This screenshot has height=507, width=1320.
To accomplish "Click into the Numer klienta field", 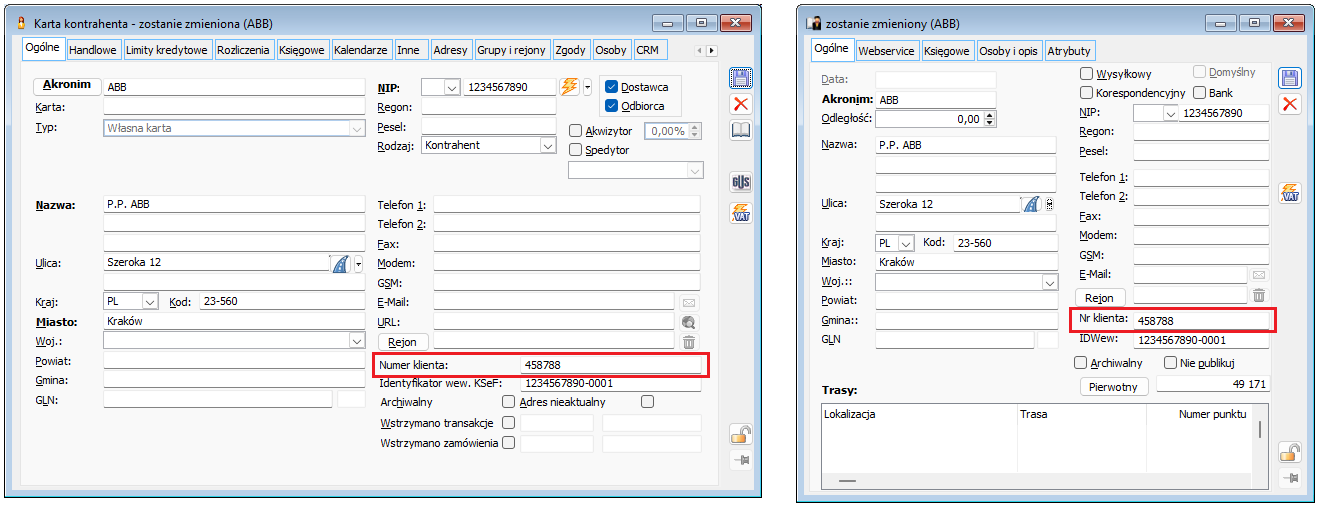I will [611, 365].
